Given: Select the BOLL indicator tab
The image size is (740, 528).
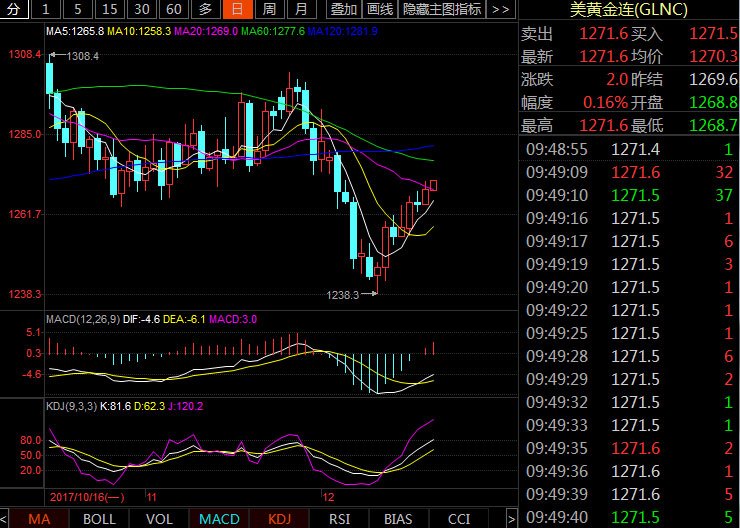Looking at the screenshot, I should [x=99, y=519].
